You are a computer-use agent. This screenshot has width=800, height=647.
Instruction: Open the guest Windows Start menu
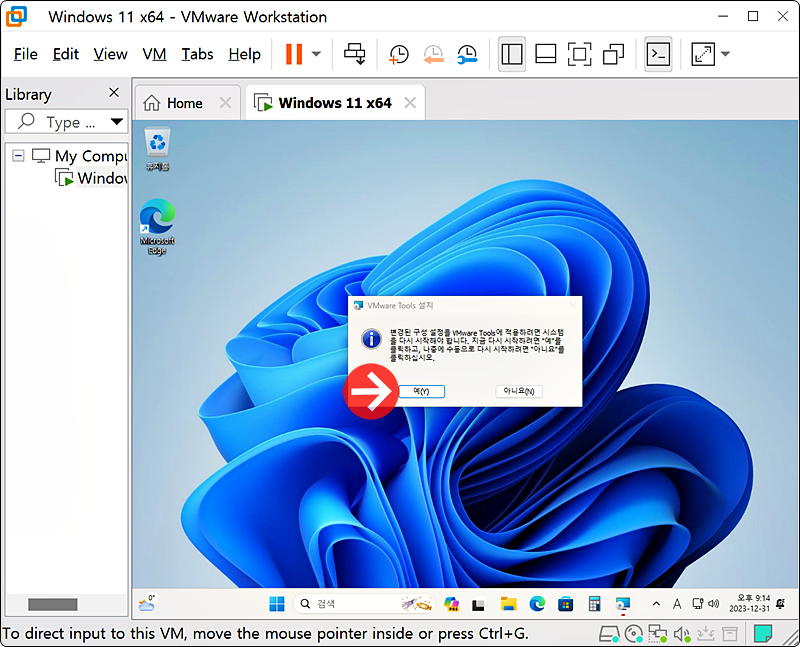tap(277, 605)
